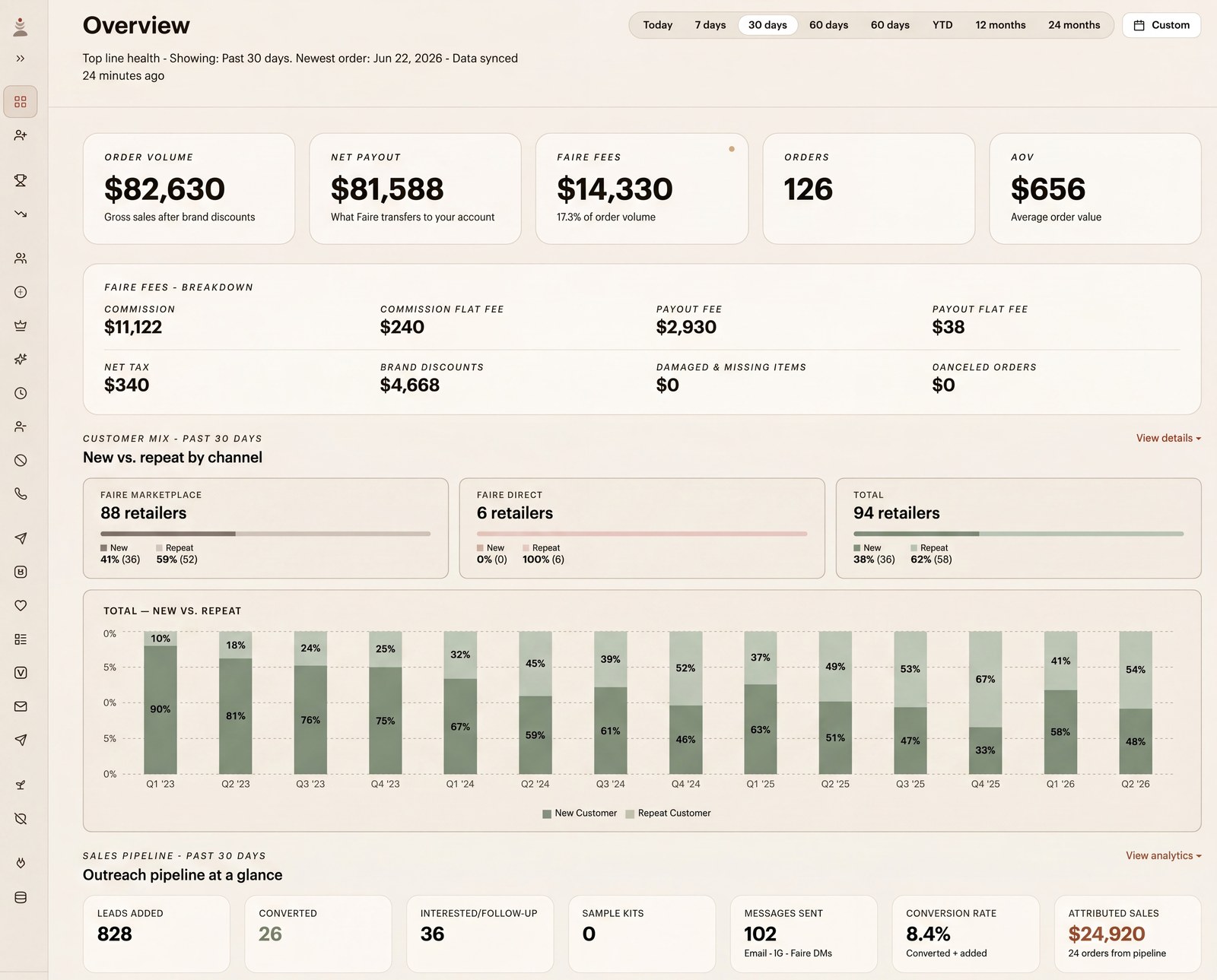Select the YTD range tab
Screen dimensions: 1217x980
(x=942, y=25)
